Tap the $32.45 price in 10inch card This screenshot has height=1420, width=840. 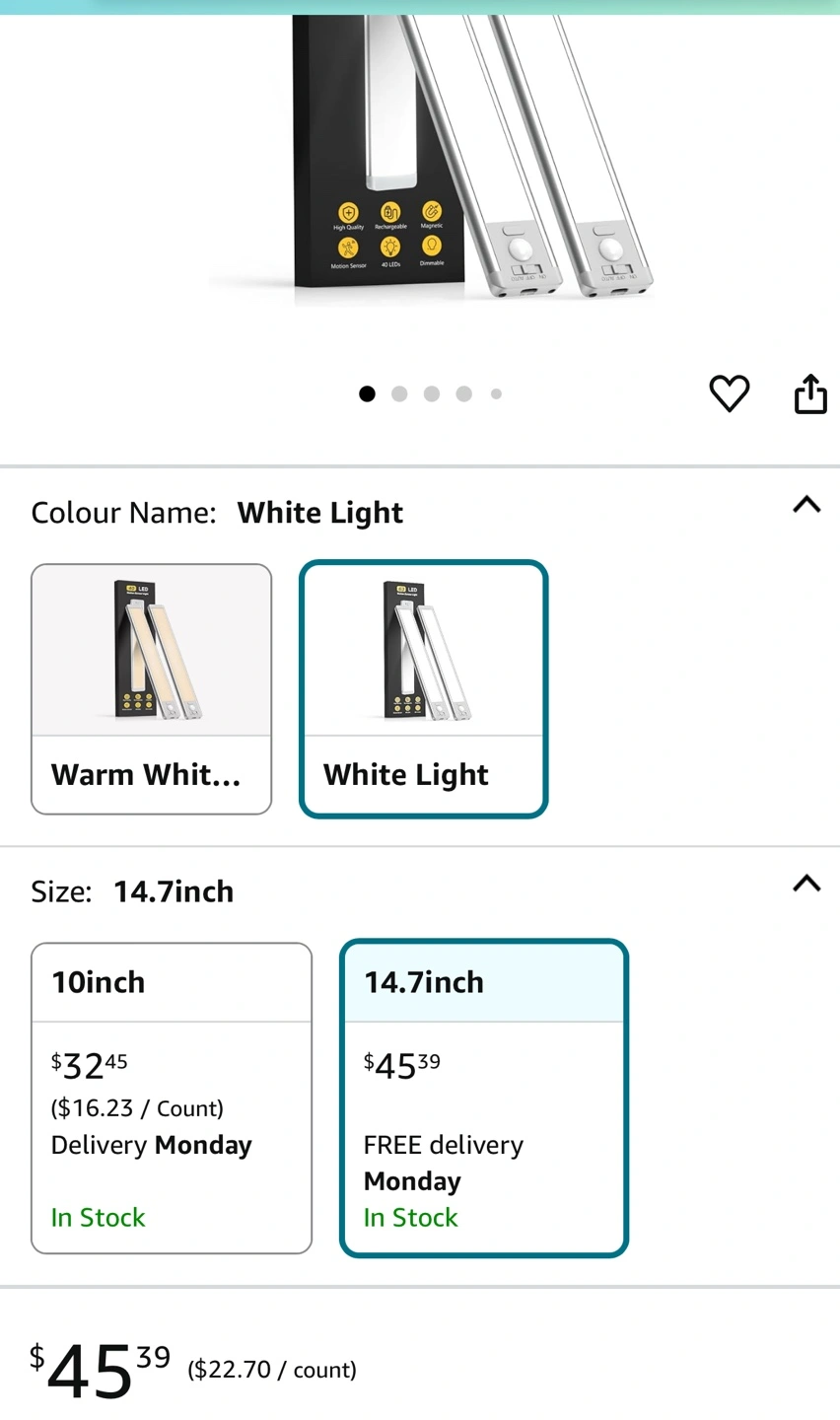coord(89,1065)
